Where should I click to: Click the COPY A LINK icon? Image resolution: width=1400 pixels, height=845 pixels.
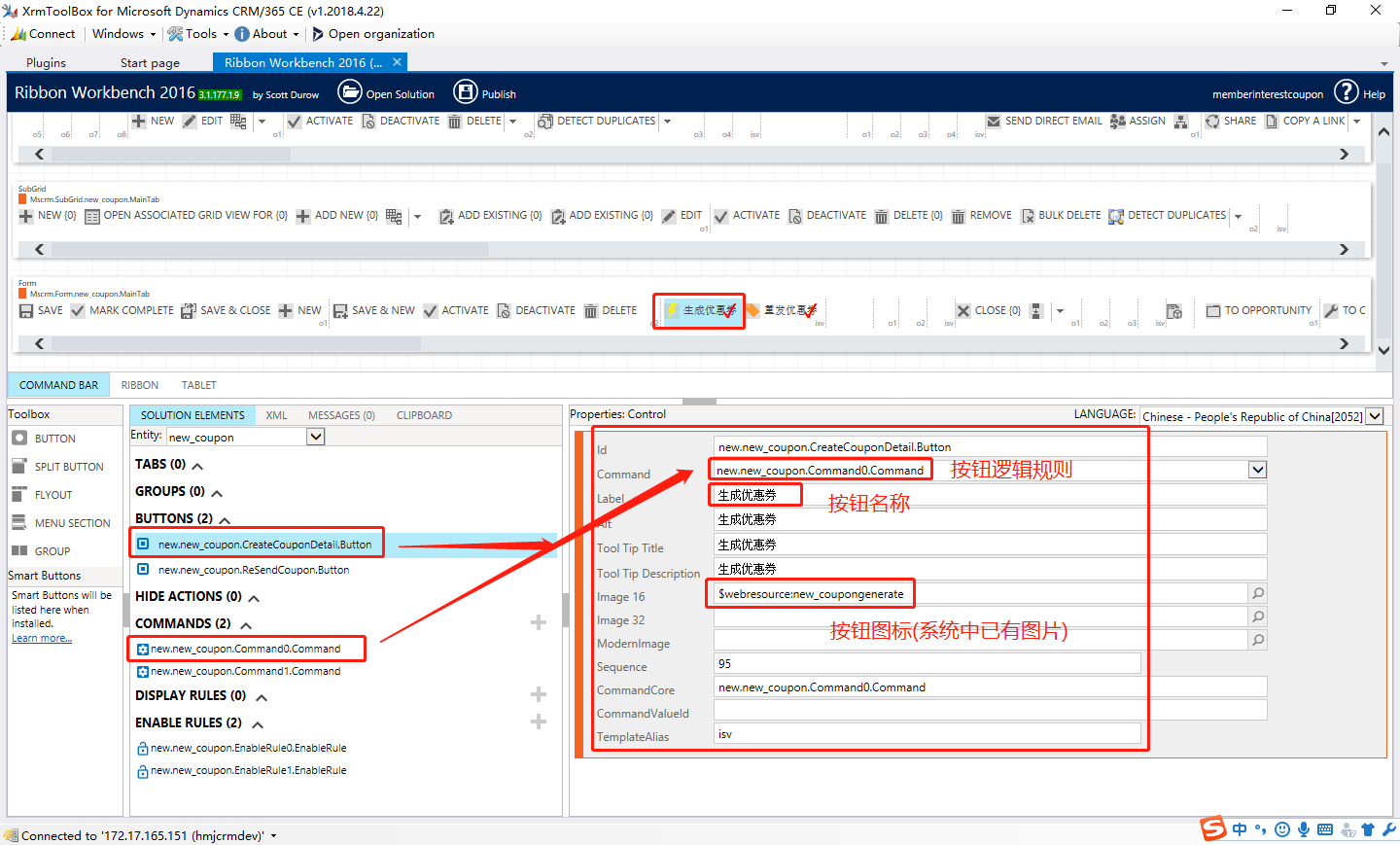[1272, 122]
